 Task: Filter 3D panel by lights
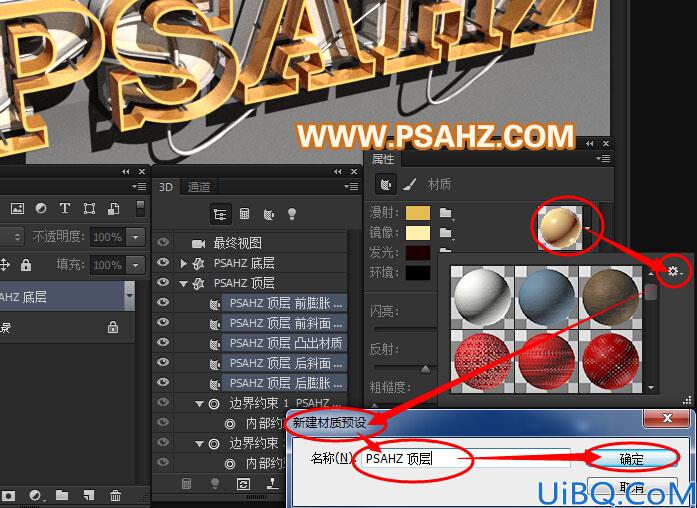coord(292,214)
